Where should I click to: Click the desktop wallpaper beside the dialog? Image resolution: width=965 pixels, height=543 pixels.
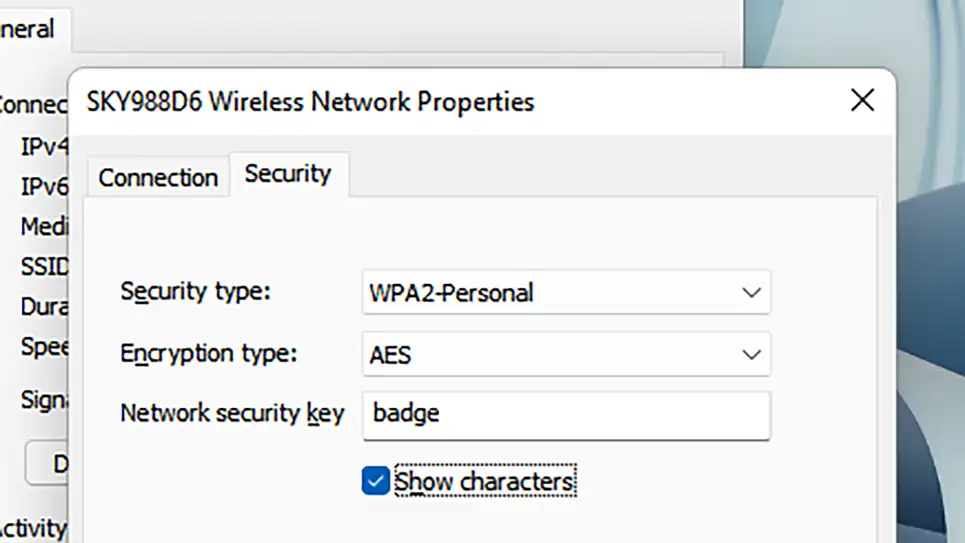coord(930,300)
